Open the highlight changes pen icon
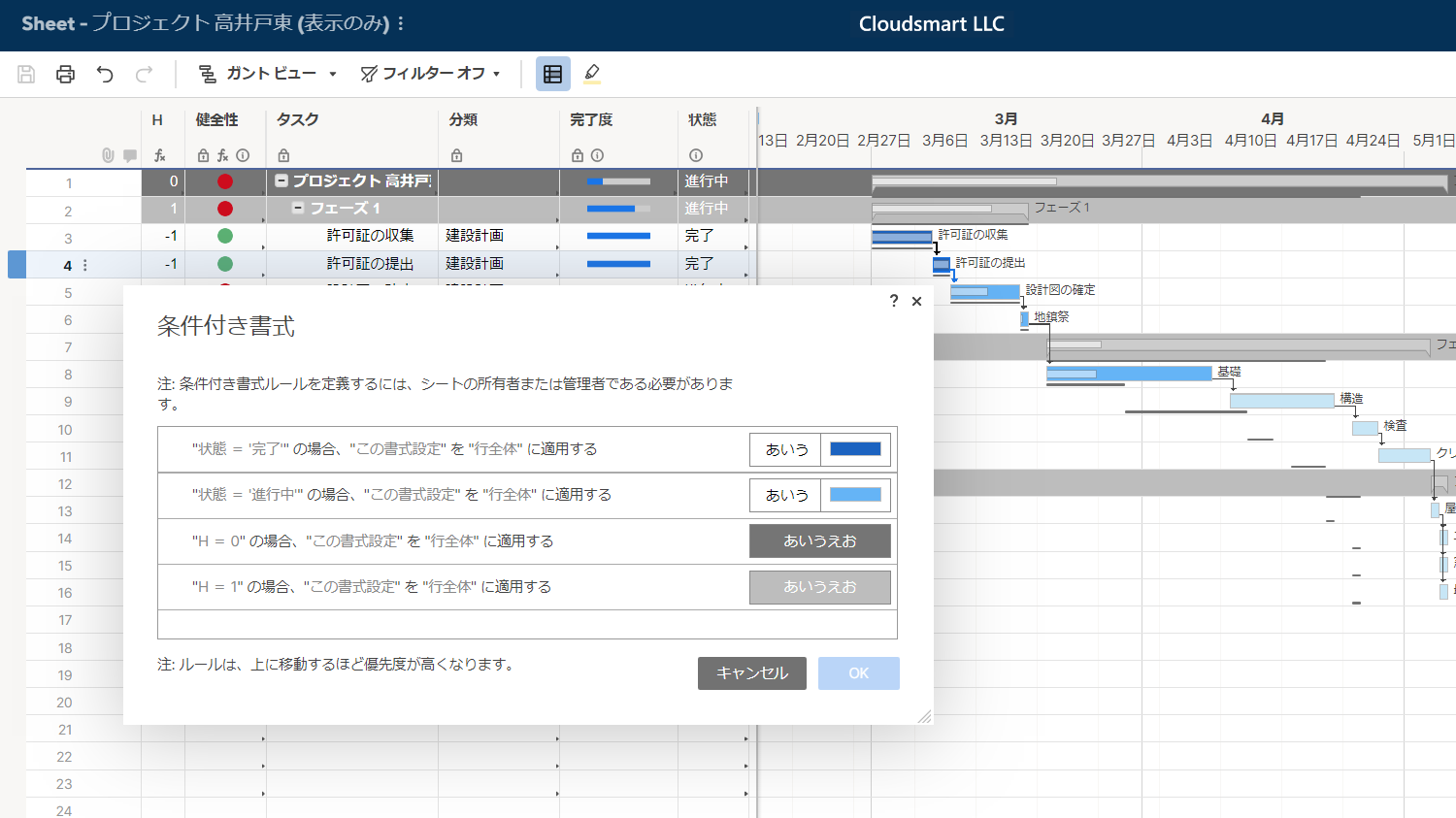 592,73
